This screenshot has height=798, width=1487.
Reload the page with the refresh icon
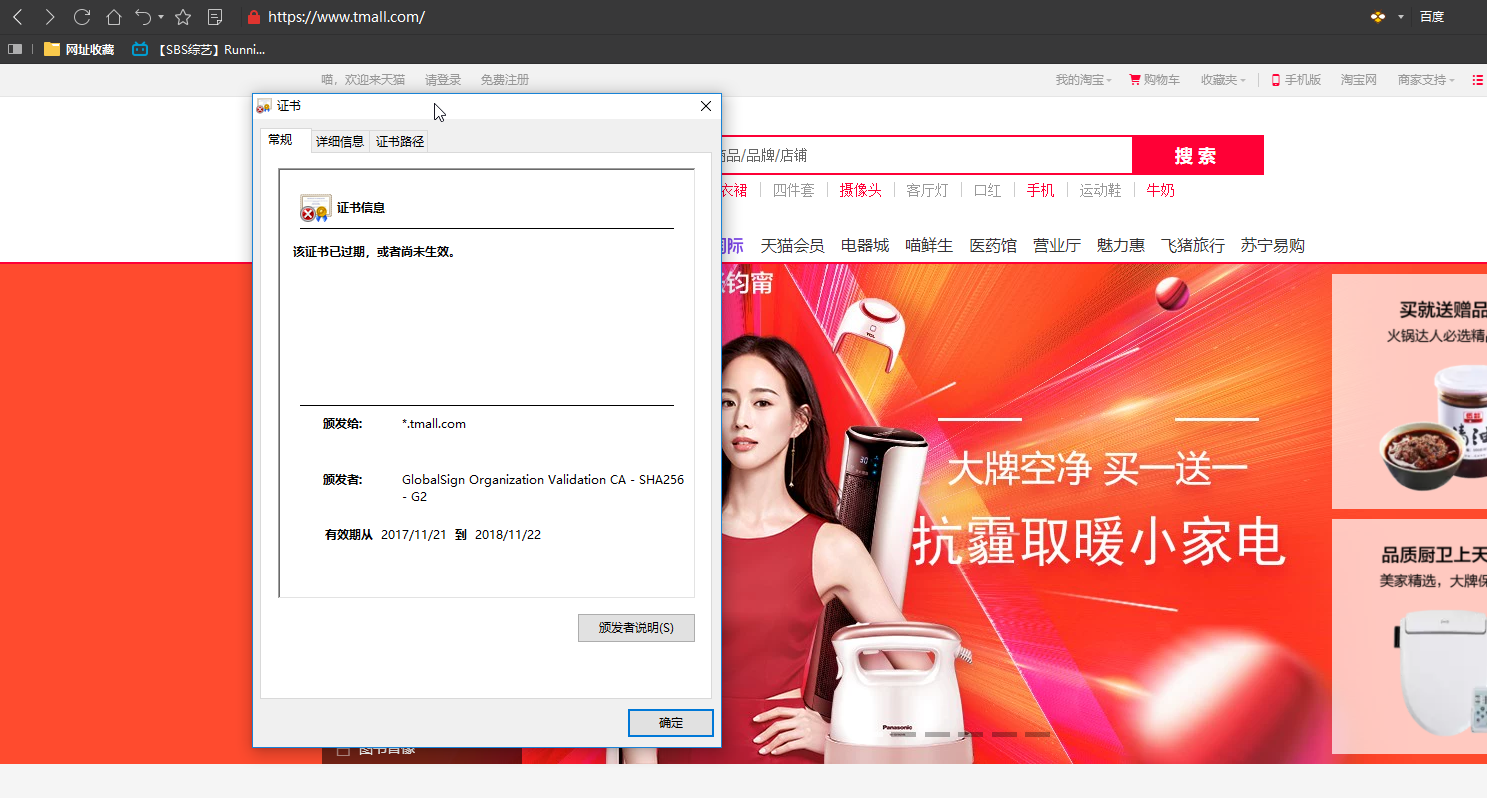point(82,17)
